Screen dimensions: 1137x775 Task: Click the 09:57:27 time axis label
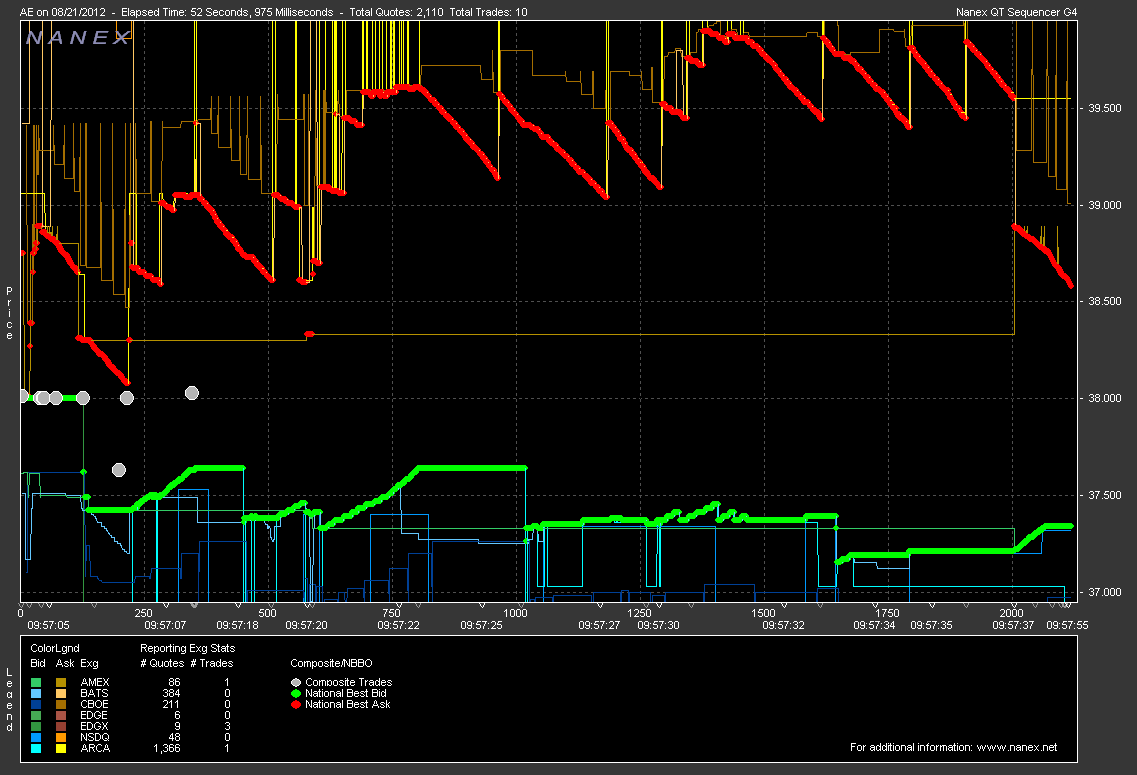[x=599, y=625]
